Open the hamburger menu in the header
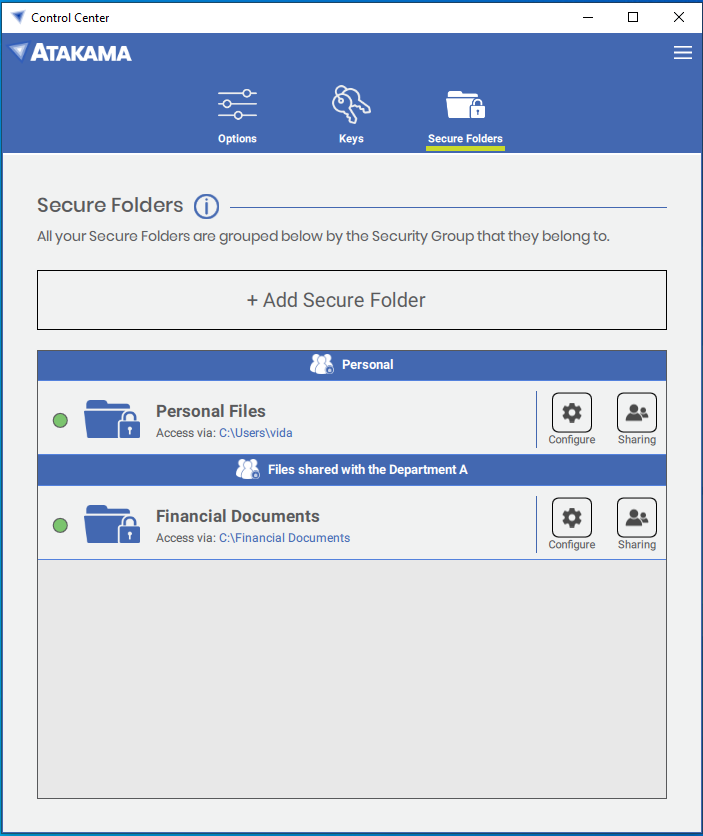The image size is (703, 836). pyautogui.click(x=682, y=52)
